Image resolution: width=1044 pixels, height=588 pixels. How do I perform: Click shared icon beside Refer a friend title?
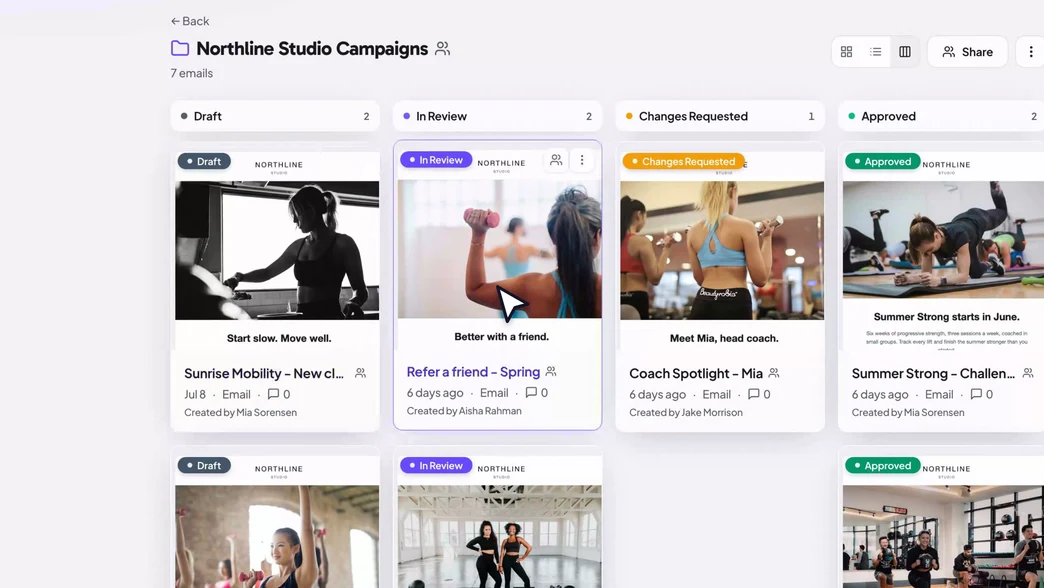(x=551, y=372)
